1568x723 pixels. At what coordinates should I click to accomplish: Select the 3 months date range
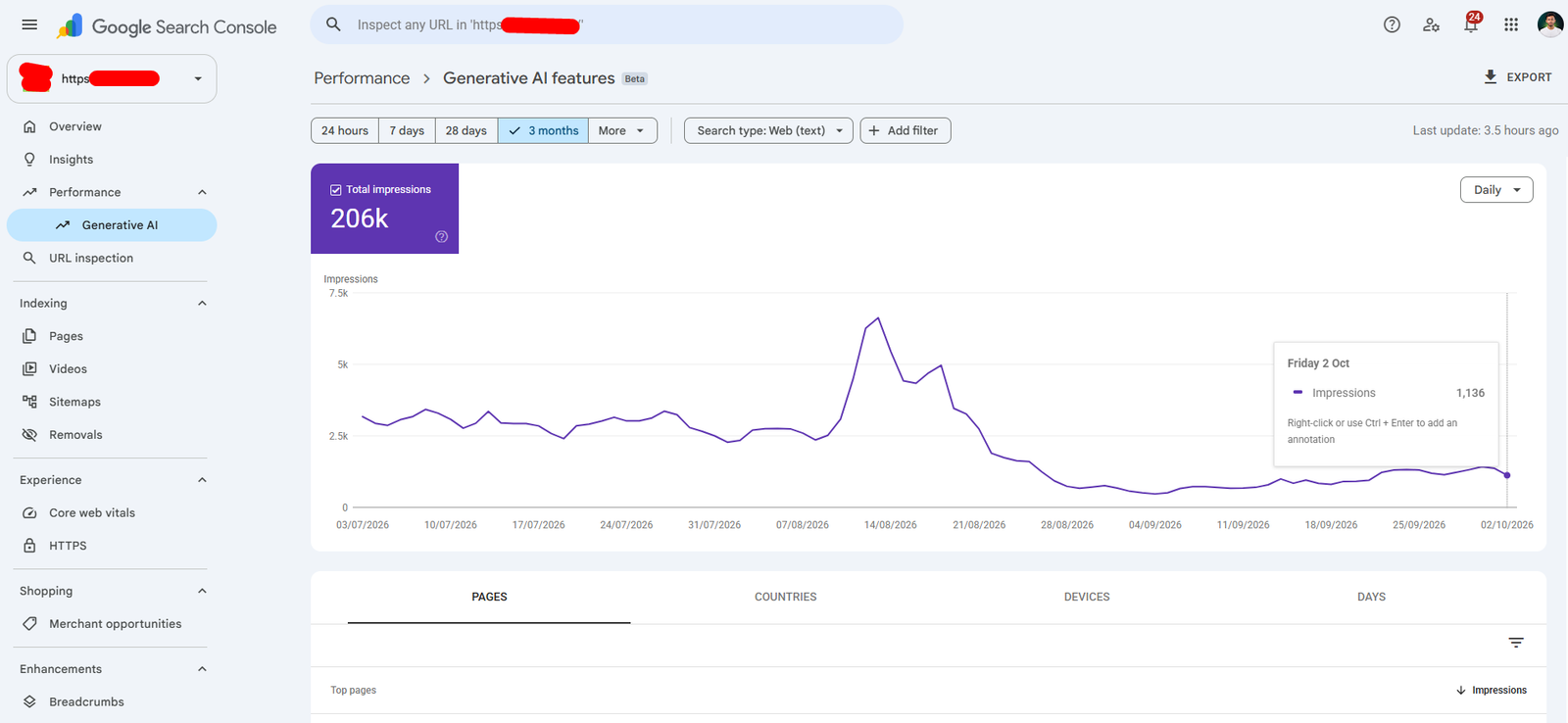[543, 130]
